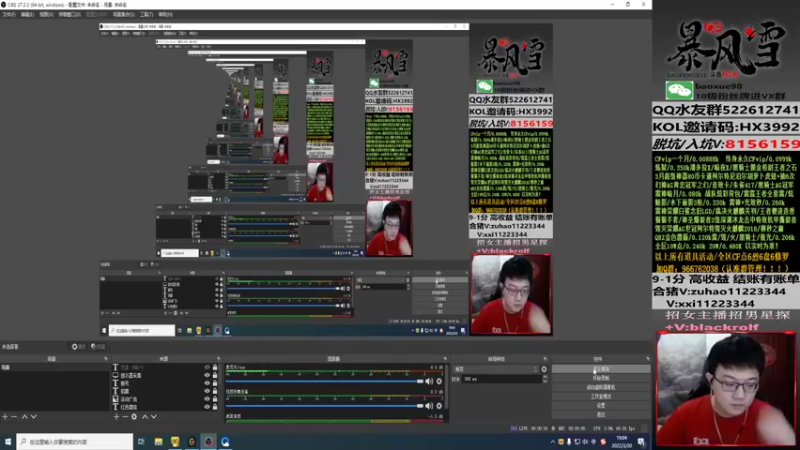Image resolution: width=800 pixels, height=450 pixels.
Task: Switch to OBS Studio taskbar icon
Action: pos(208,442)
